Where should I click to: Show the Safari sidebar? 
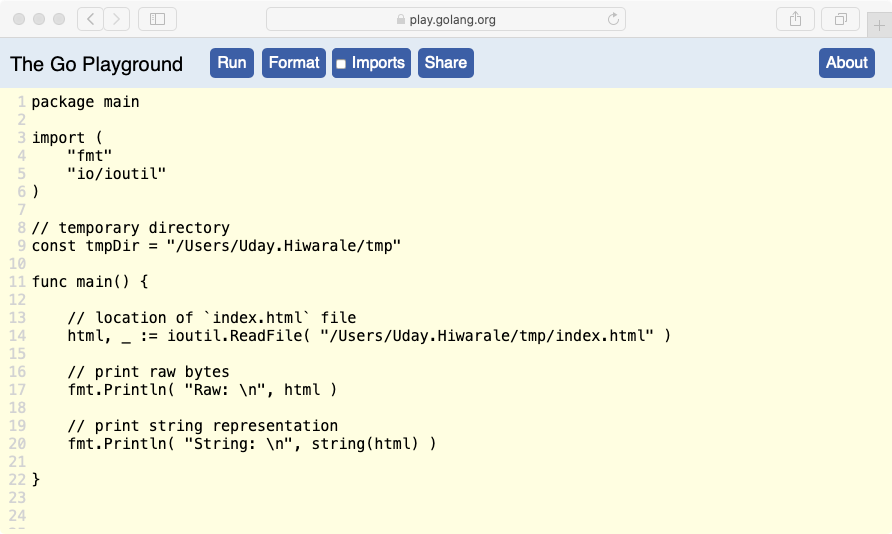click(158, 19)
